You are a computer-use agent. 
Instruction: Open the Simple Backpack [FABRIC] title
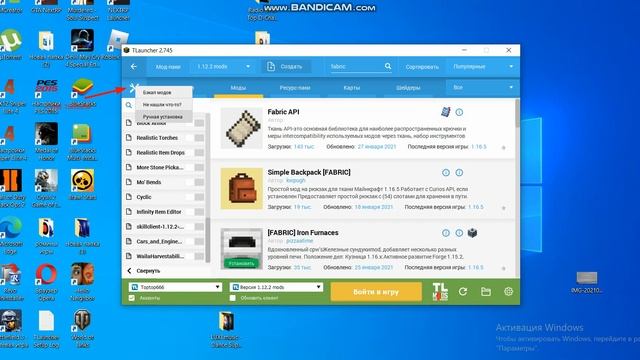click(x=309, y=172)
